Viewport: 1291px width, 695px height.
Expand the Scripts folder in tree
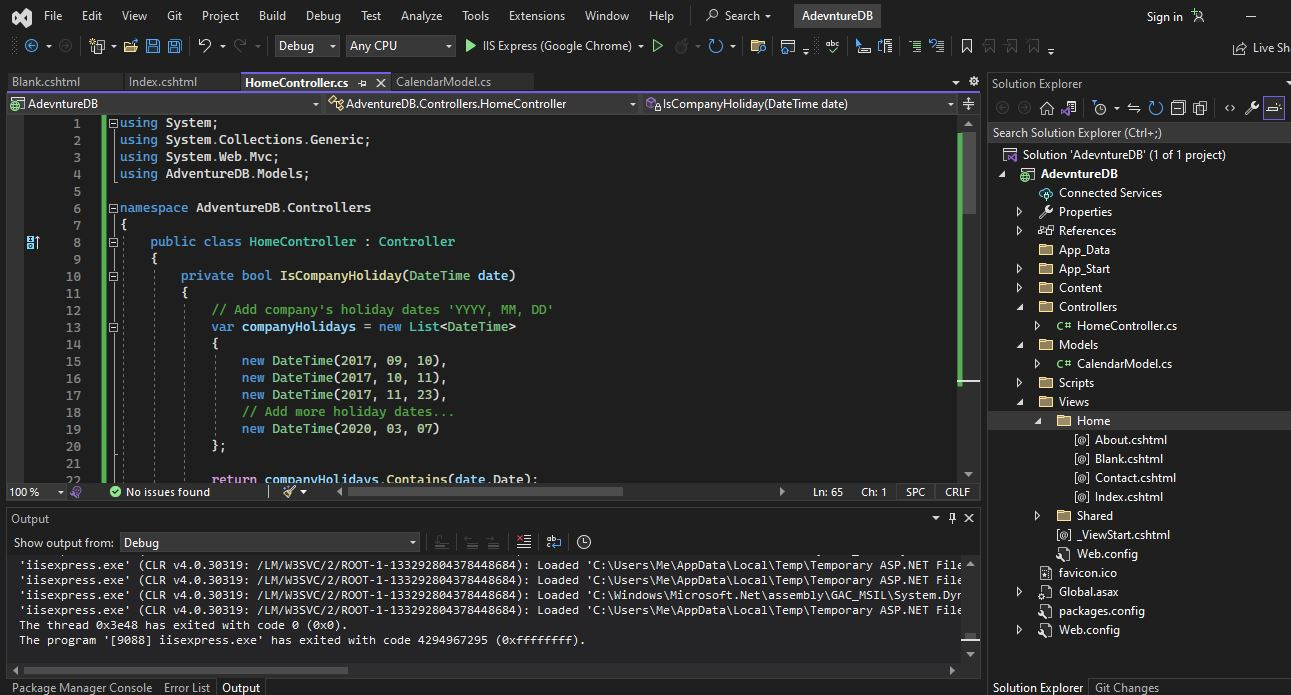(x=1019, y=383)
